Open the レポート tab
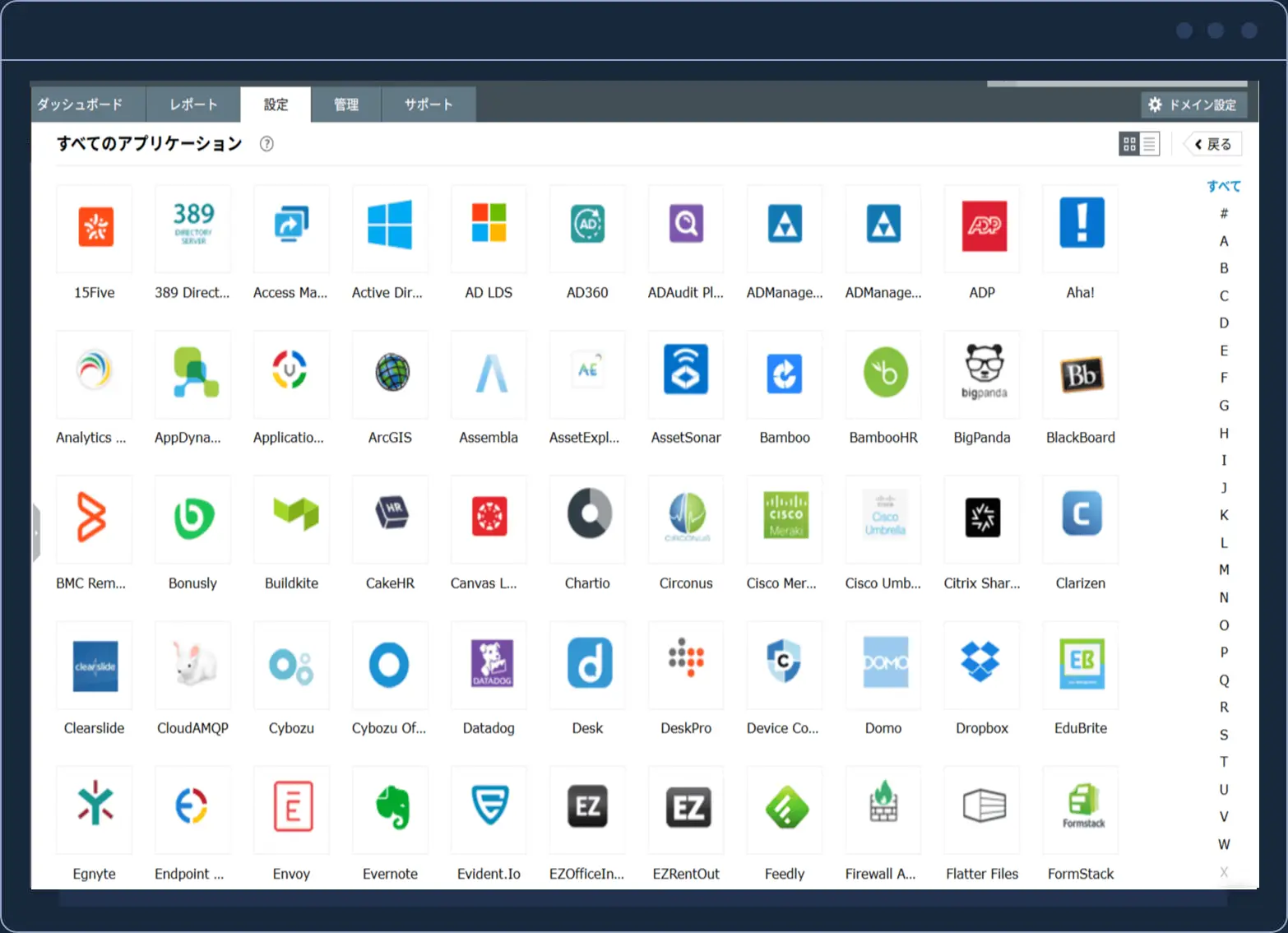1288x933 pixels. click(193, 104)
